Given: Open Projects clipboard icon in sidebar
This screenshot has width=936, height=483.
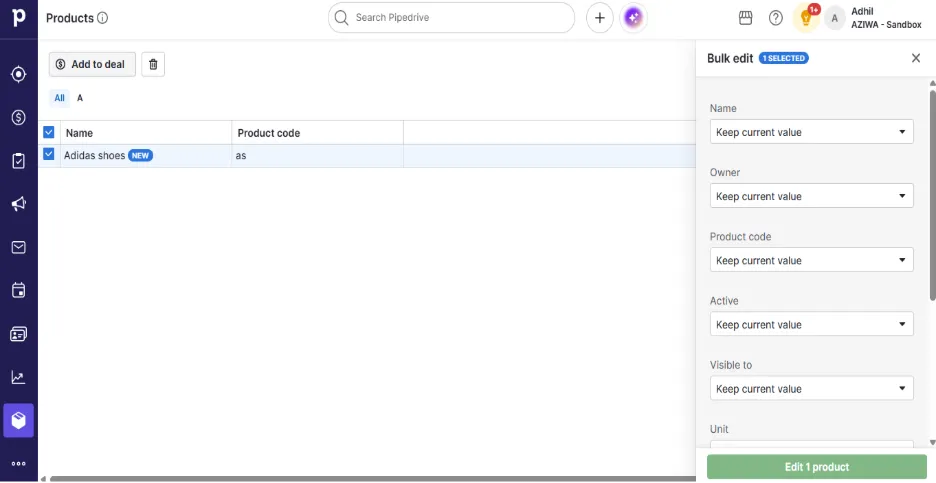Looking at the screenshot, I should [19, 161].
